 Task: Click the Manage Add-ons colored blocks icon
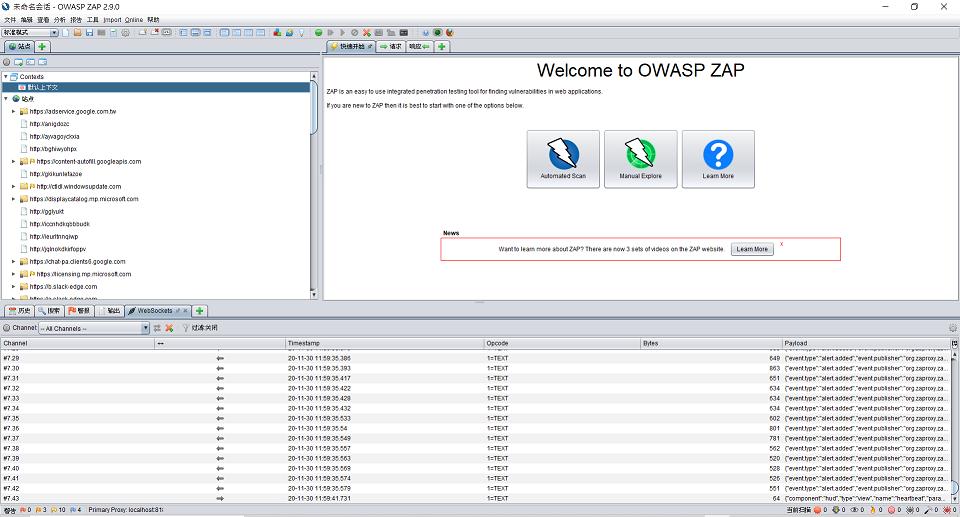(x=277, y=32)
